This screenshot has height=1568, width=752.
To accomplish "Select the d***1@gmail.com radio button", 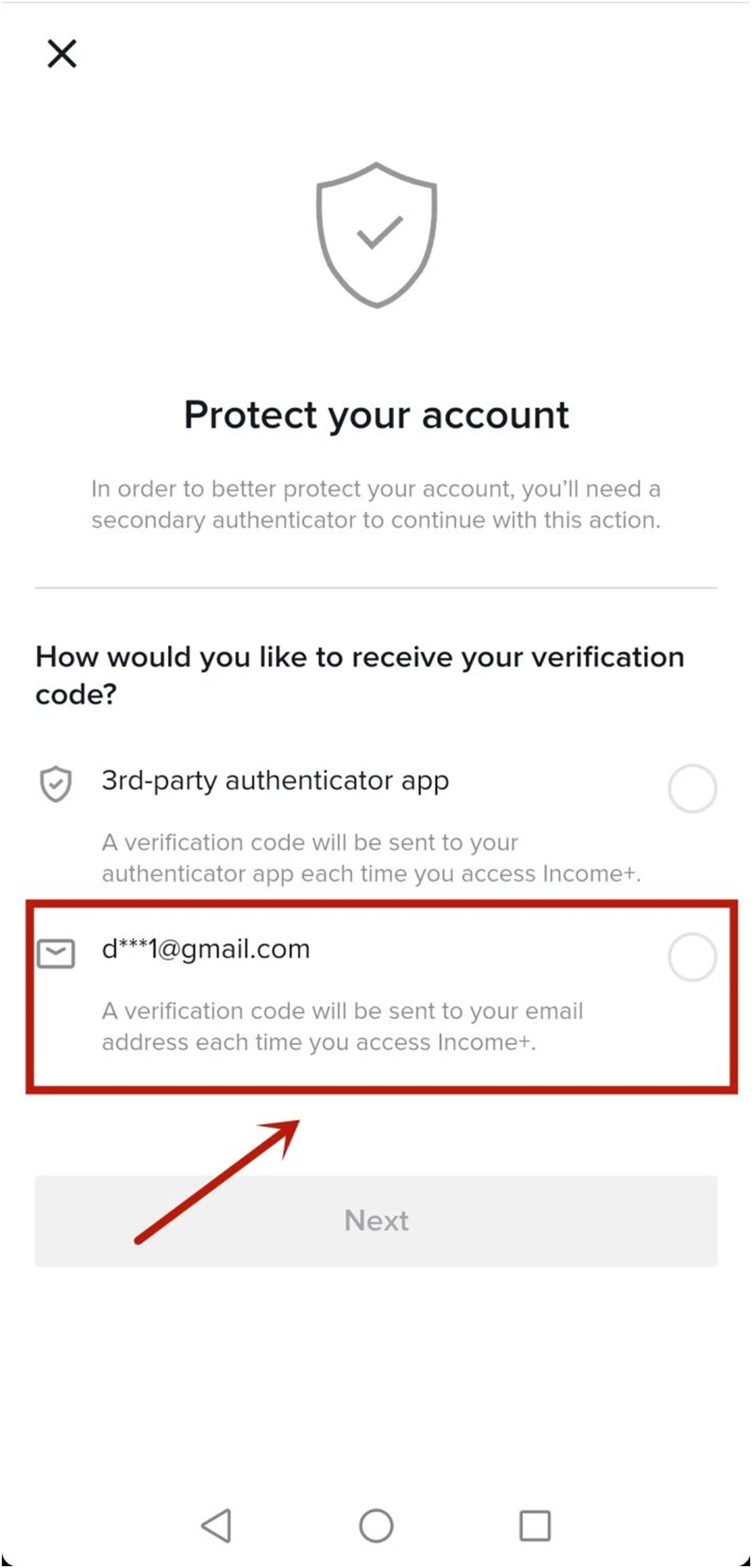I will pos(692,957).
